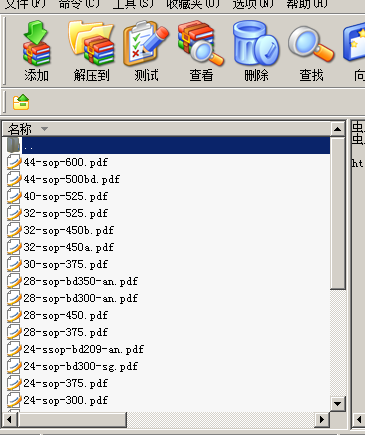
Task: Open the Tools (工具) menu
Action: [133, 4]
